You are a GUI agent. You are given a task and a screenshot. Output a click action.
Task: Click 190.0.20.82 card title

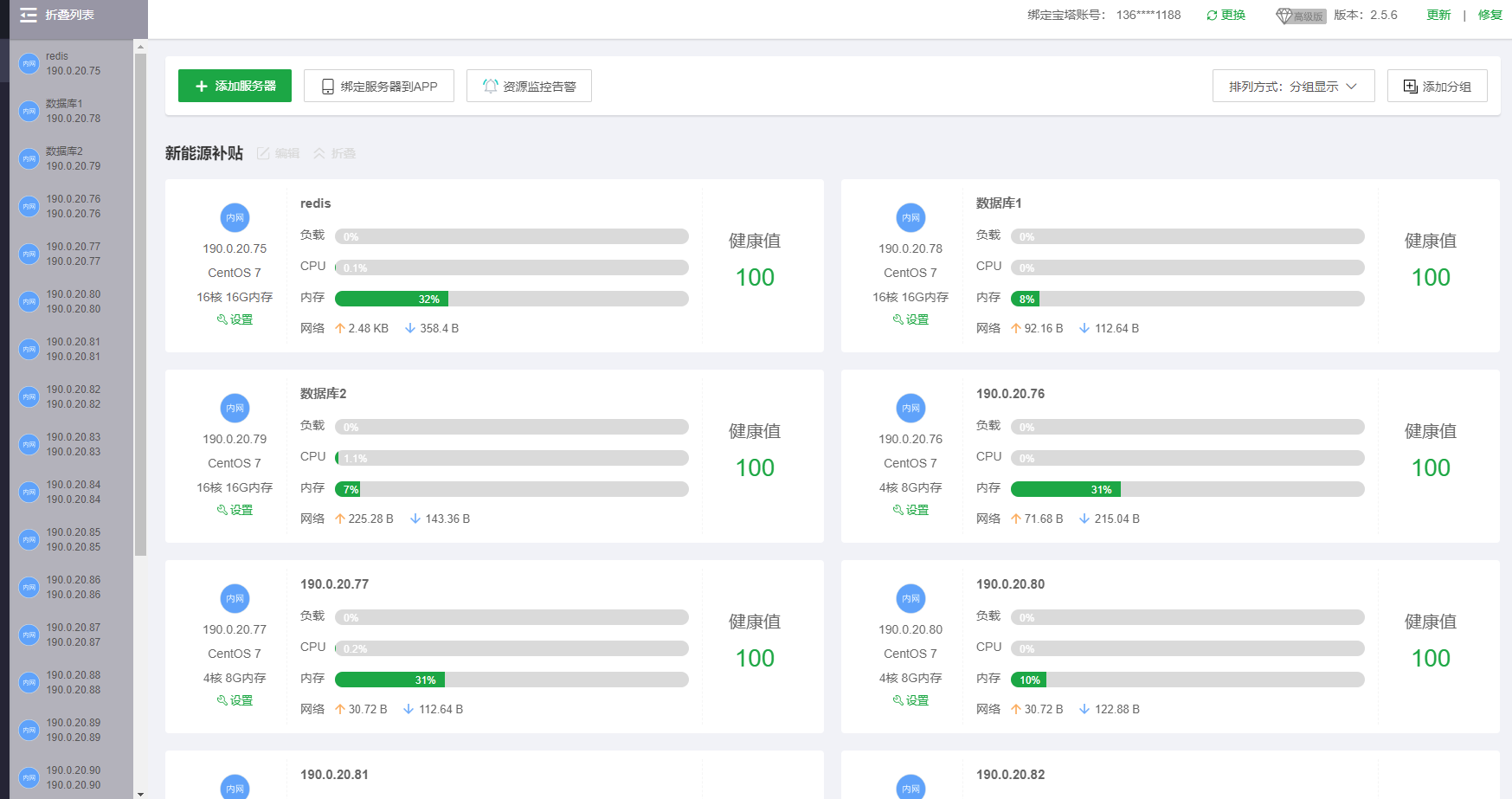tap(1010, 775)
